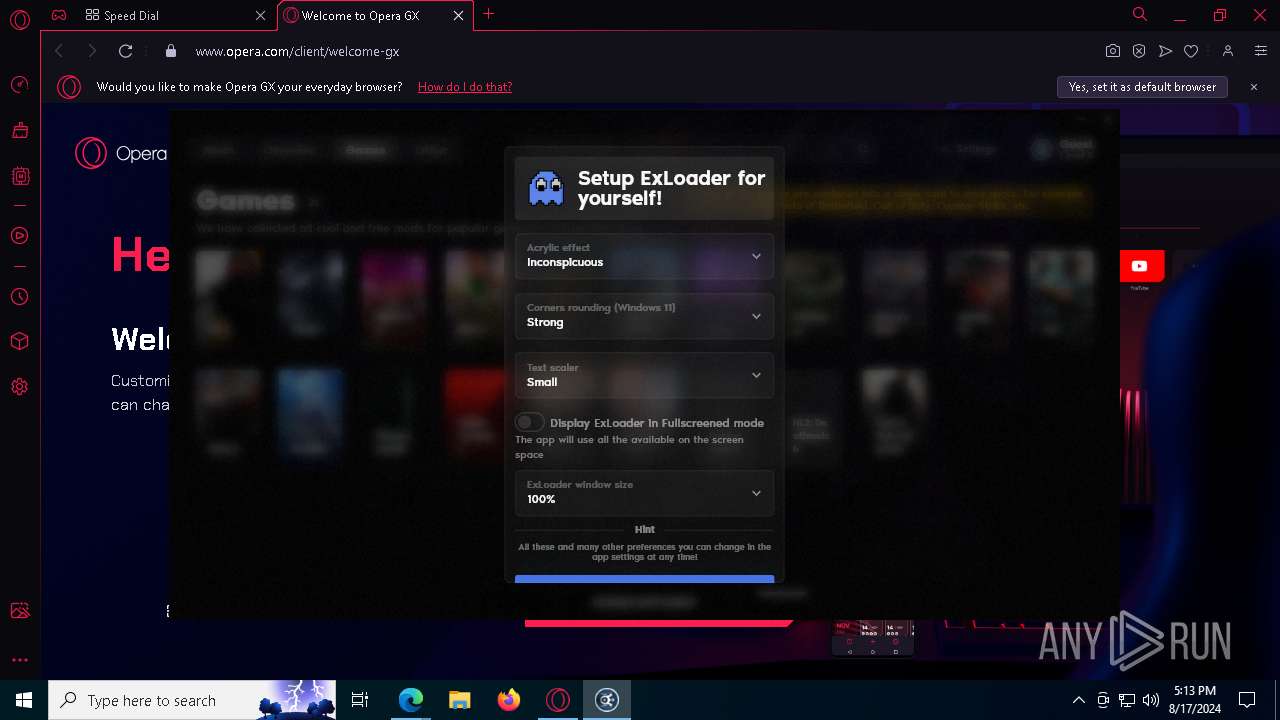Click the YouTube tile on Opera page
This screenshot has width=1280, height=720.
pos(1140,266)
